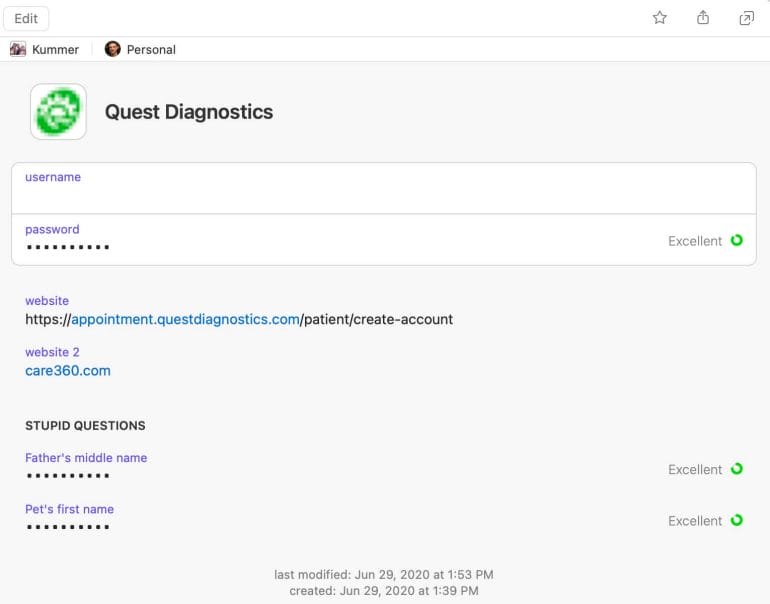Select the Kummer account avatar
This screenshot has height=604, width=770.
tap(18, 49)
